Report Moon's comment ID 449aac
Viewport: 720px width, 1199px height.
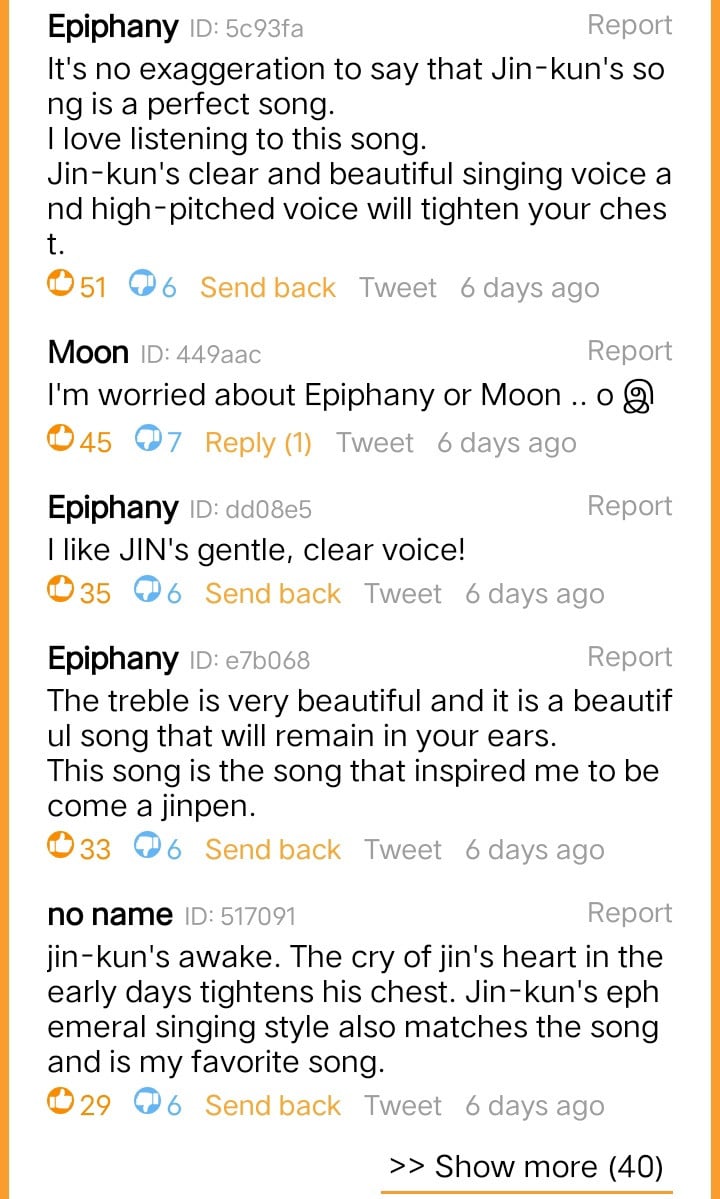pyautogui.click(x=630, y=351)
